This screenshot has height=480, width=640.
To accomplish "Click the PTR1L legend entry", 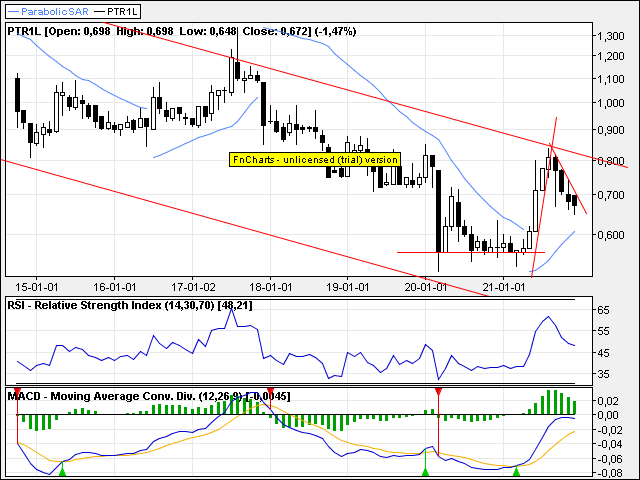I will click(117, 11).
